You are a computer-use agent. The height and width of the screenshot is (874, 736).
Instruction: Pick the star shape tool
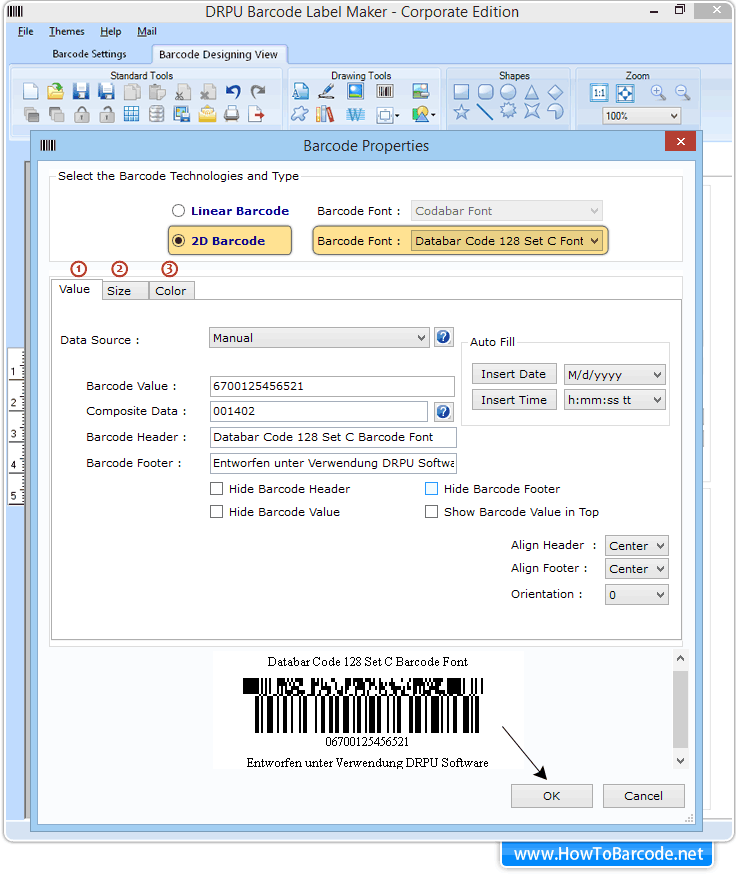pos(461,113)
